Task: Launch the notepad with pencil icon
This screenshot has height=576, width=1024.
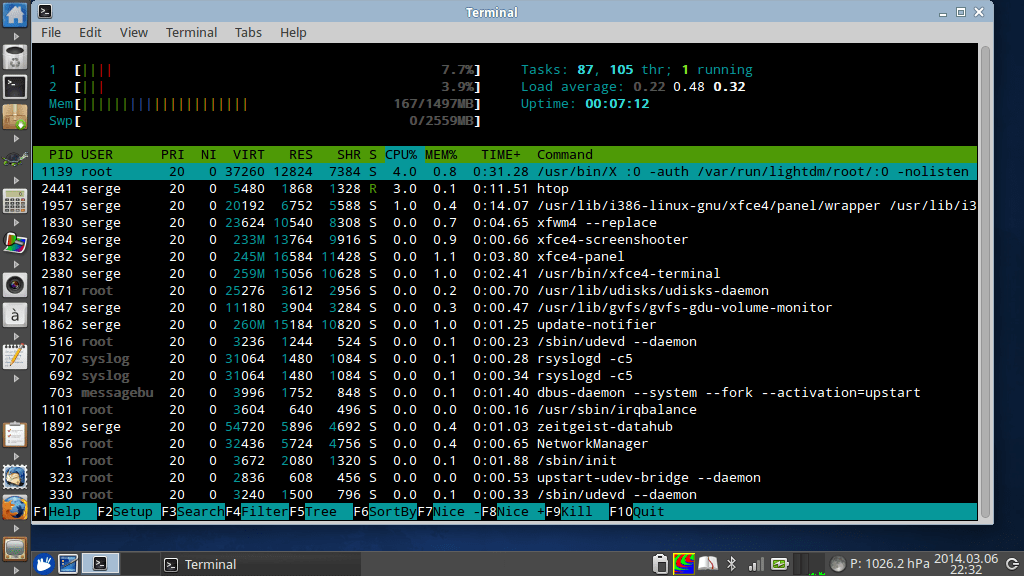Action: pos(14,357)
